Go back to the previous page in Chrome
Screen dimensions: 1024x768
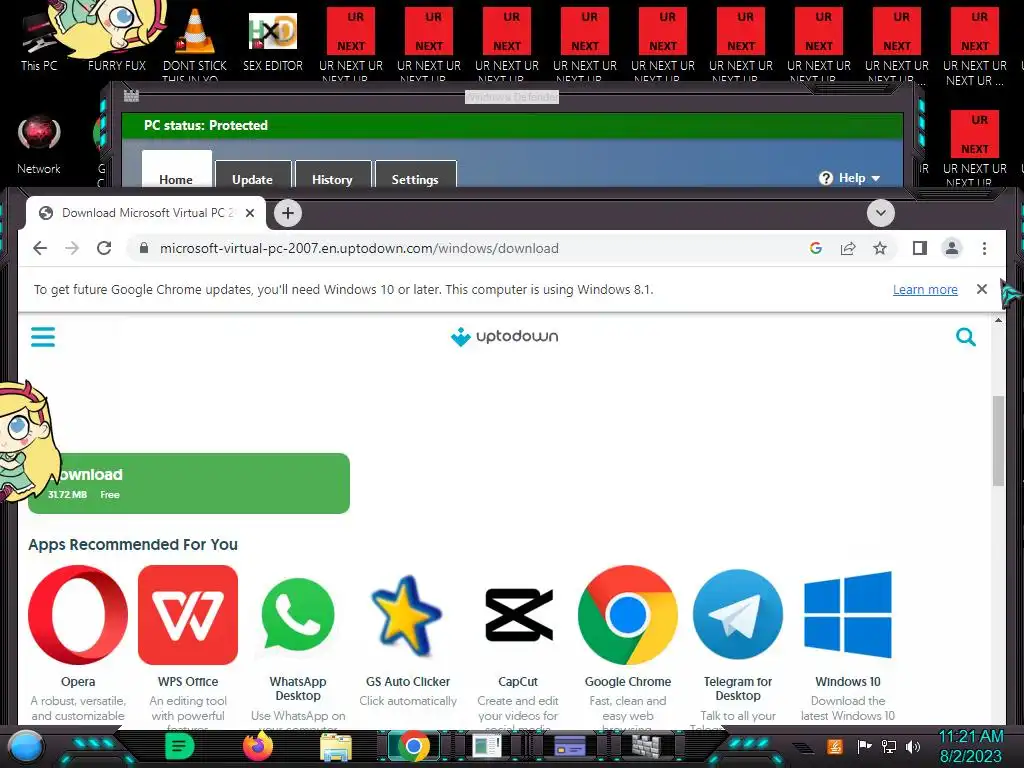pos(40,248)
